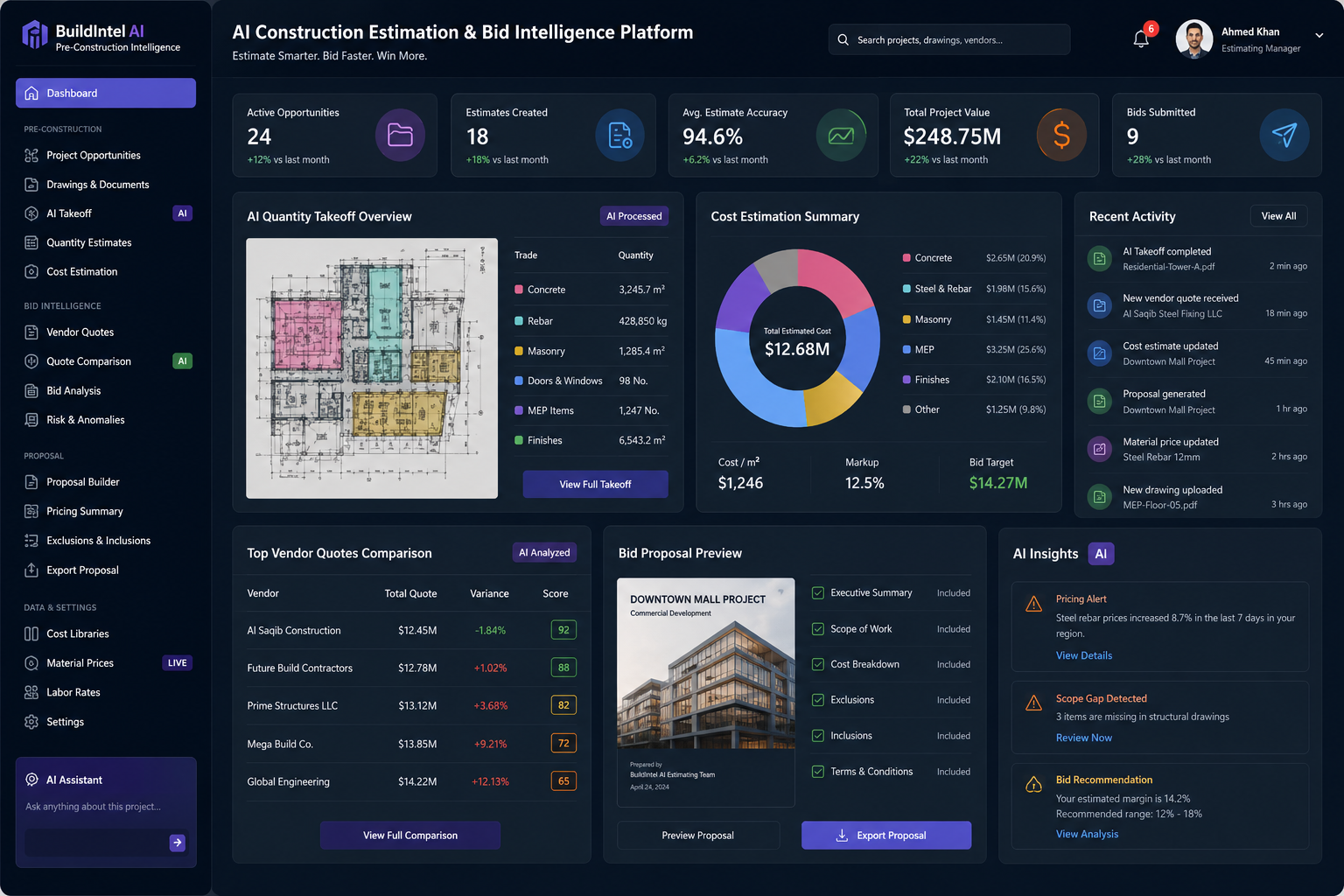Uncheck the Terms & Conditions checkbox

pos(818,772)
